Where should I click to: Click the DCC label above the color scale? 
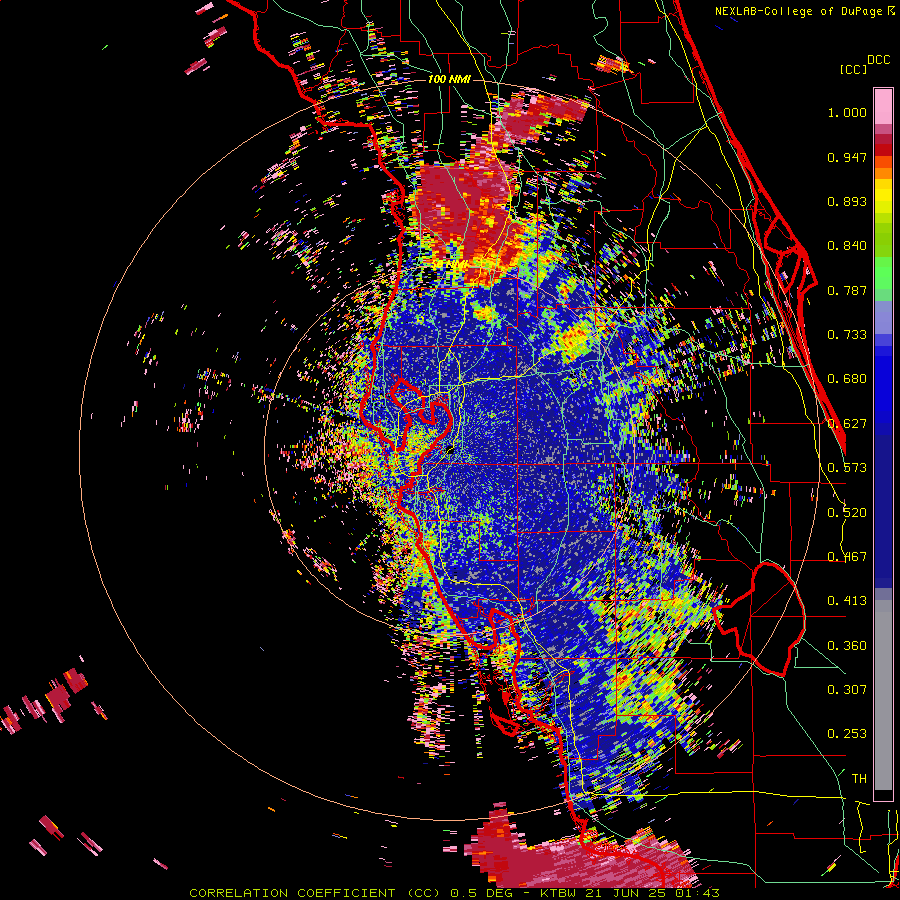pos(878,60)
